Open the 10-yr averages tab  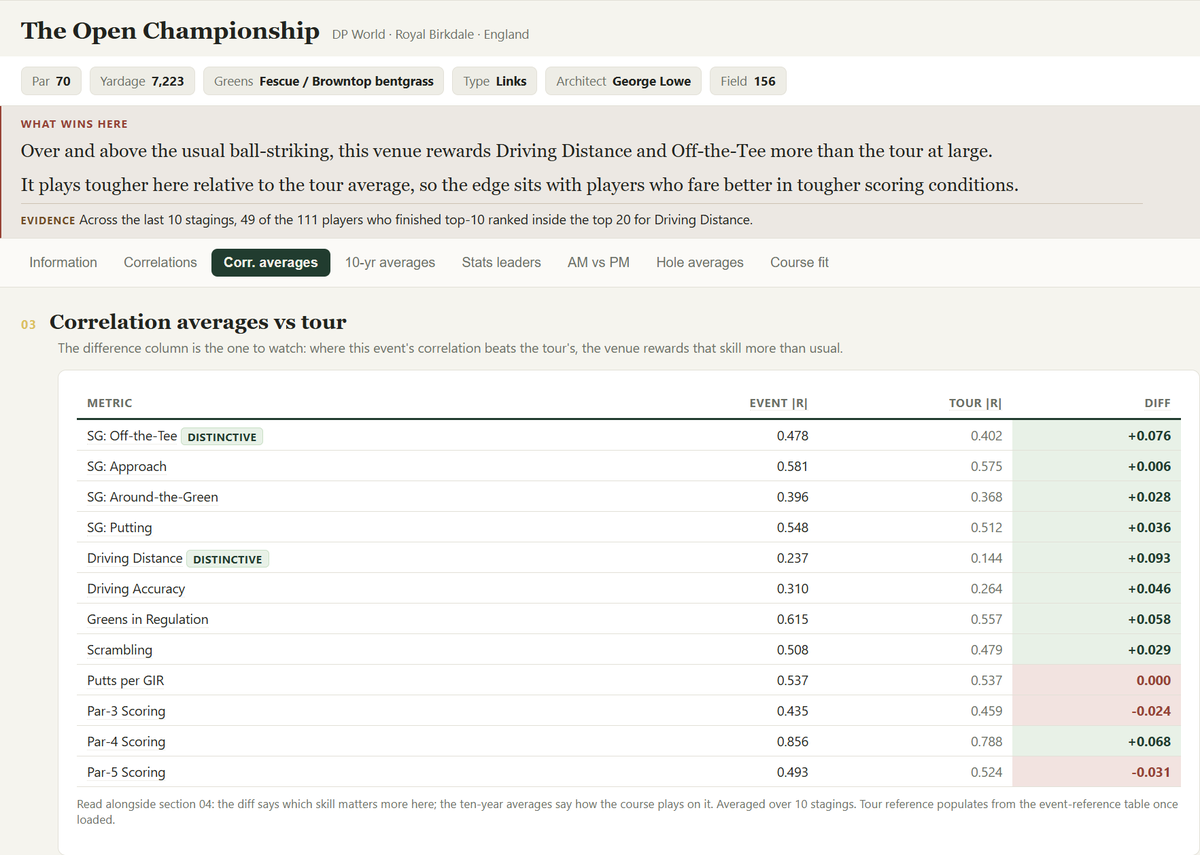click(x=390, y=262)
